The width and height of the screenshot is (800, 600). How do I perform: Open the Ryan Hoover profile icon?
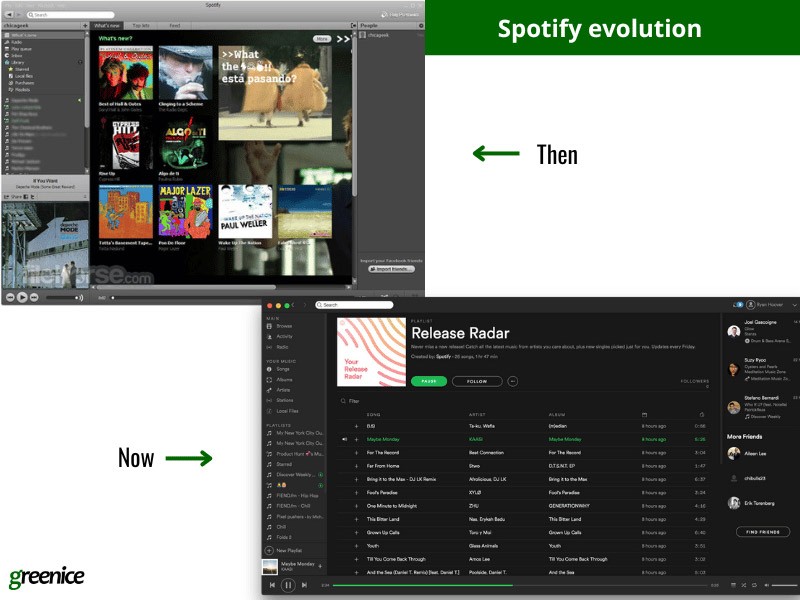pos(751,305)
